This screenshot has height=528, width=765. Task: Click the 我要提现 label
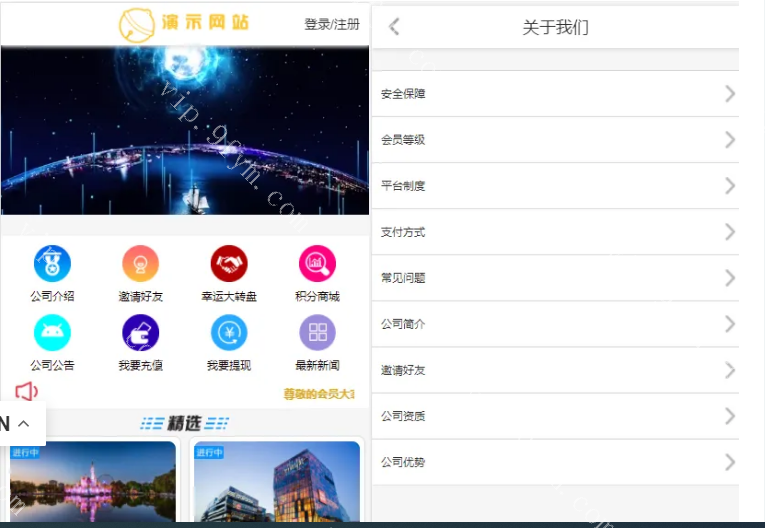click(229, 366)
